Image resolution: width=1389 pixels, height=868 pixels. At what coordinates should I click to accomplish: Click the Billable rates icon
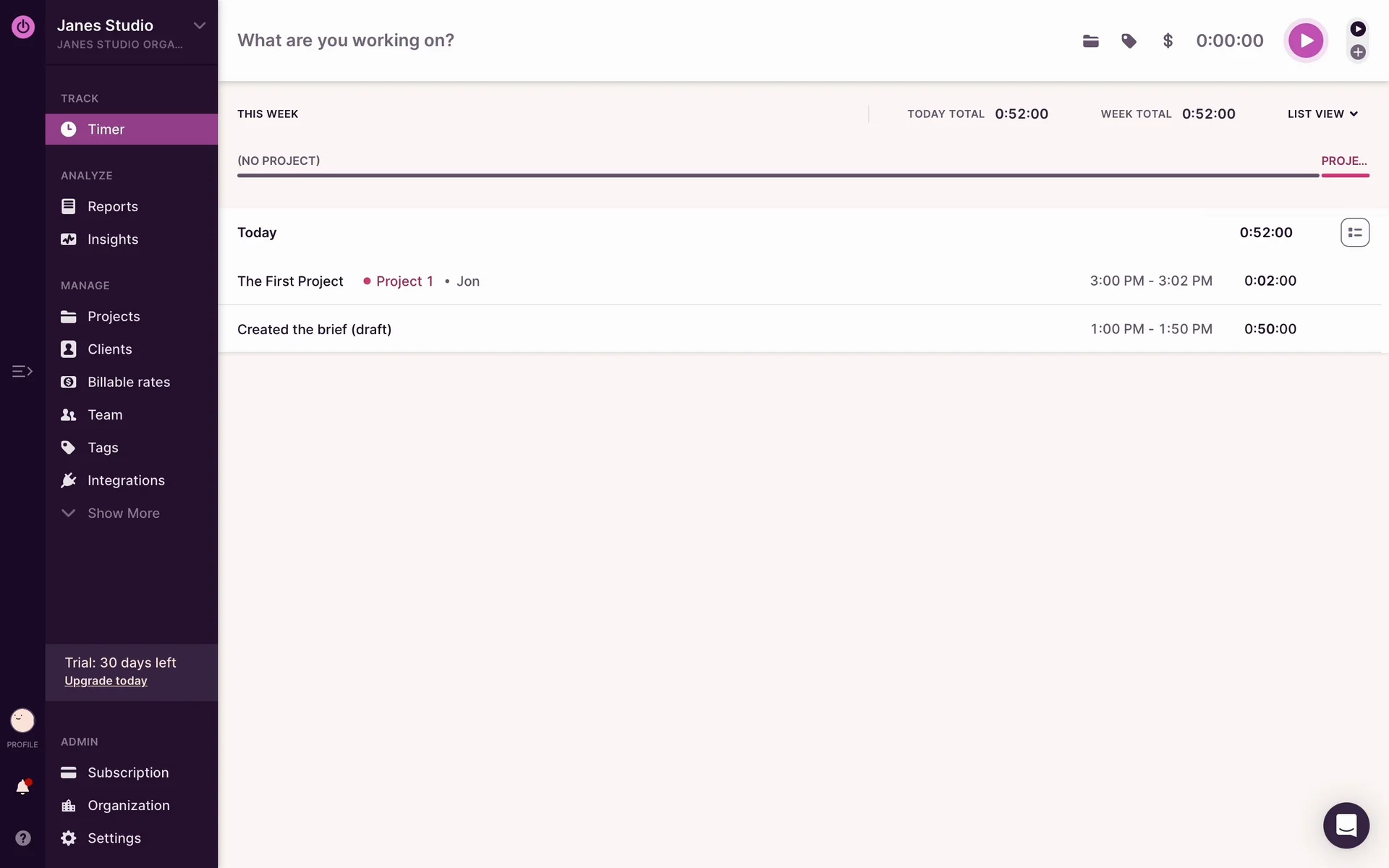[x=69, y=382]
